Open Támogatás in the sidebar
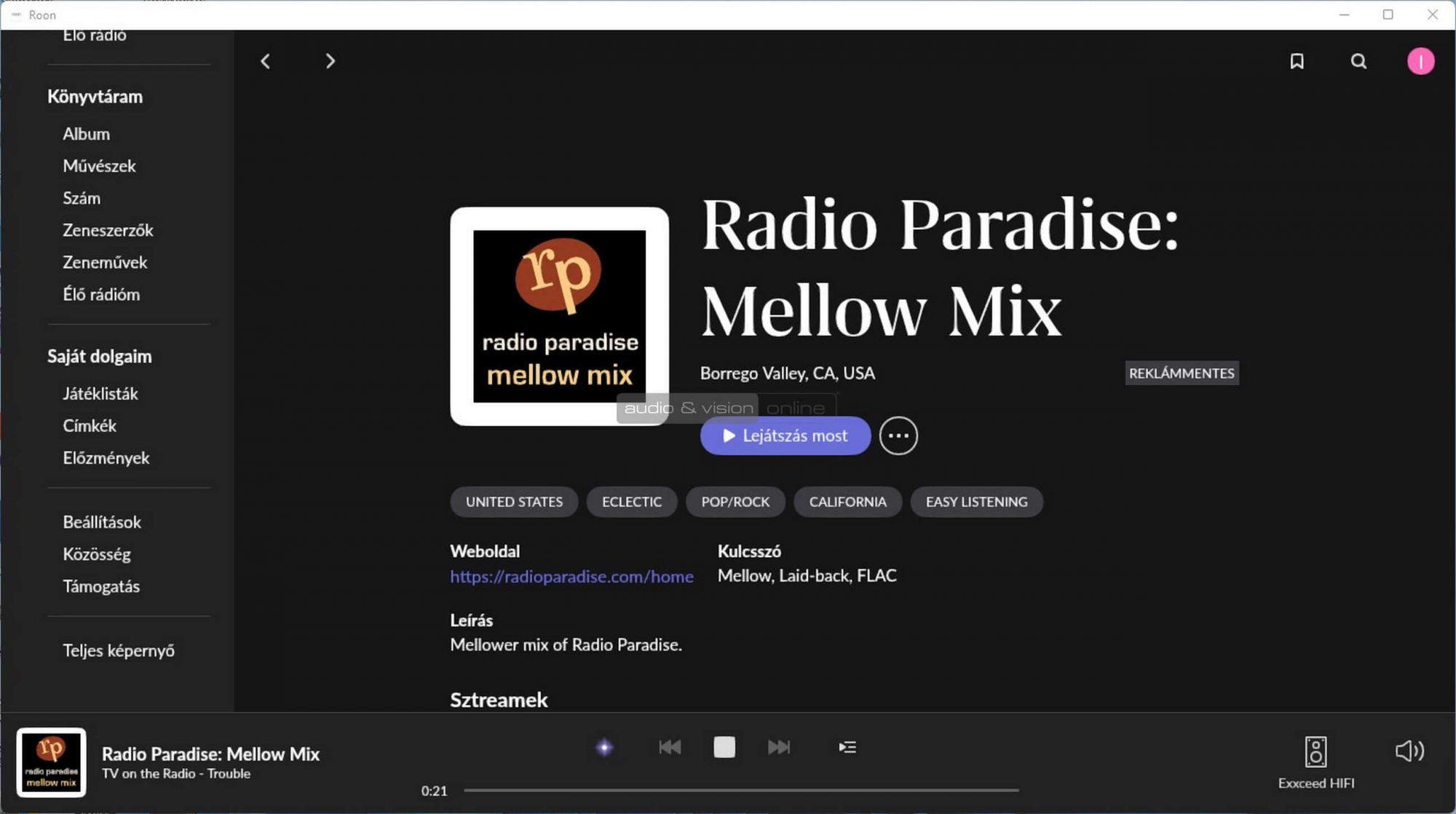This screenshot has width=1456, height=814. tap(101, 586)
